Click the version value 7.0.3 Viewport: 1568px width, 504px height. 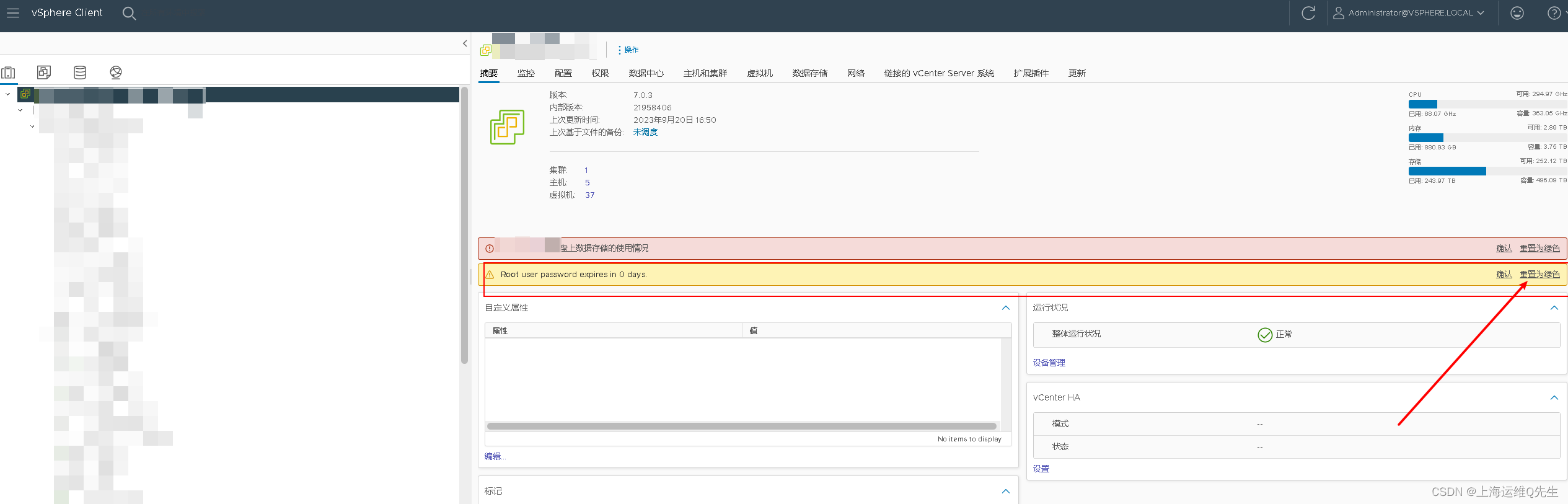tap(643, 95)
